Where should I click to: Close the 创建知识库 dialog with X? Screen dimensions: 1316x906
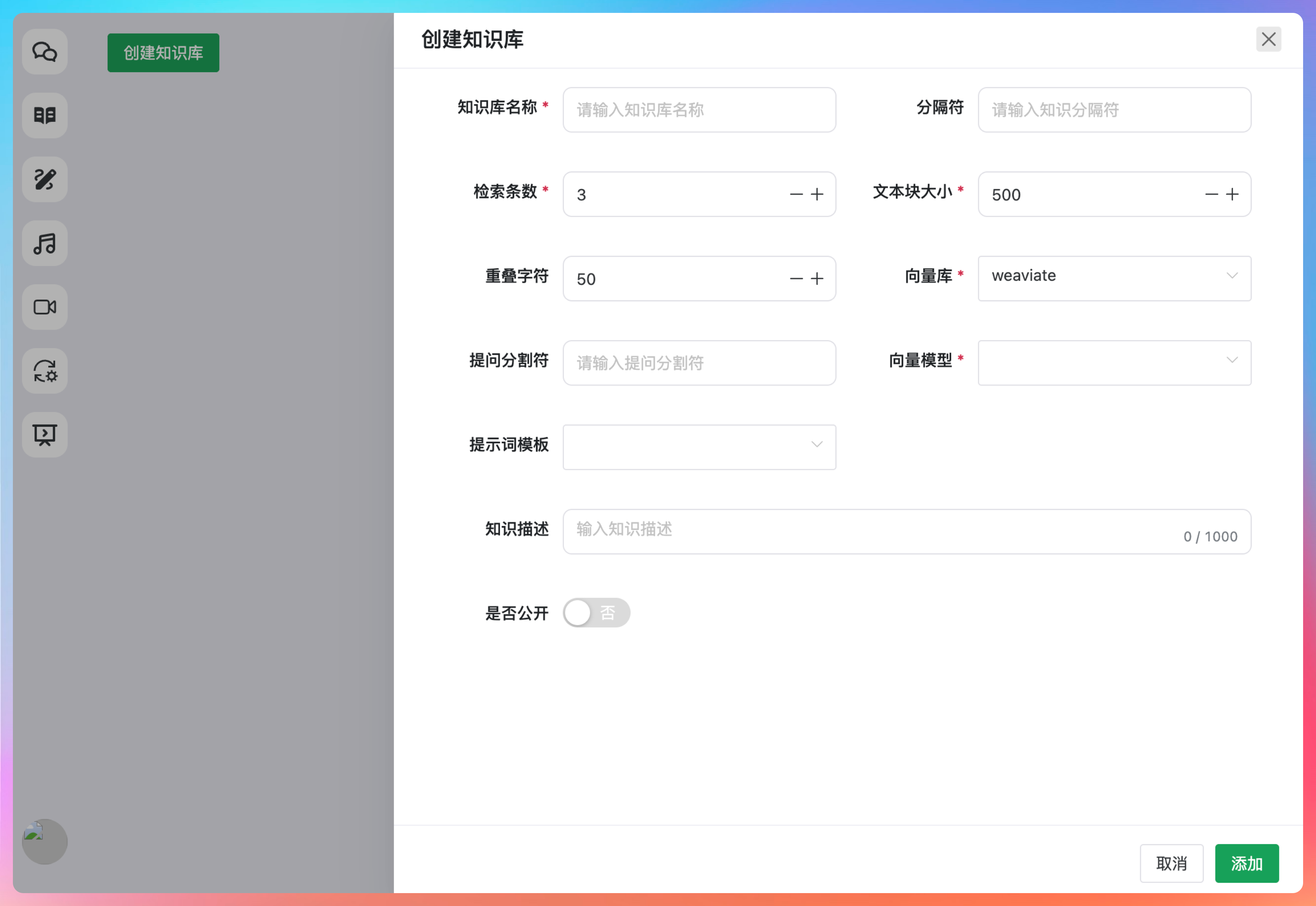pos(1268,39)
